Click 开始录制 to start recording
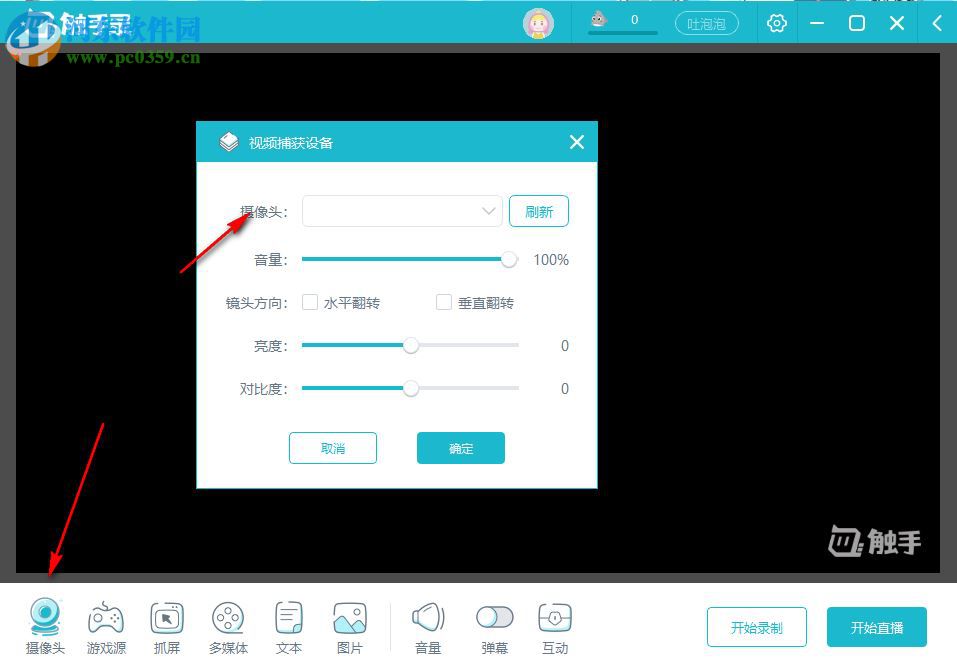This screenshot has width=957, height=670. tap(757, 627)
